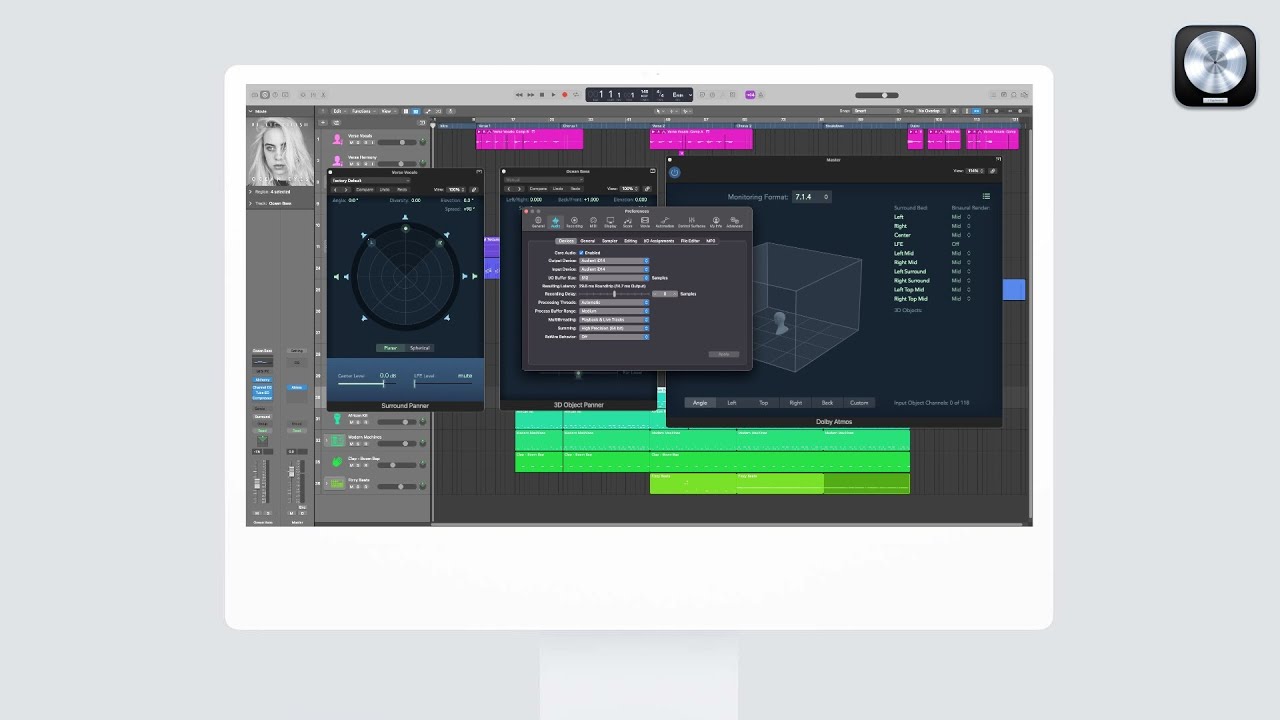This screenshot has width=1280, height=720.
Task: Click the Logic Pro app icon
Action: [1215, 66]
